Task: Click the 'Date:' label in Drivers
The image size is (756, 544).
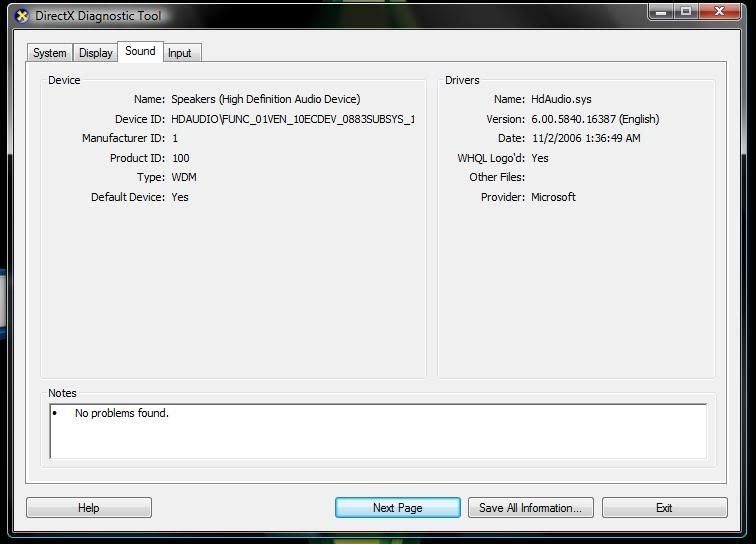Action: point(512,138)
